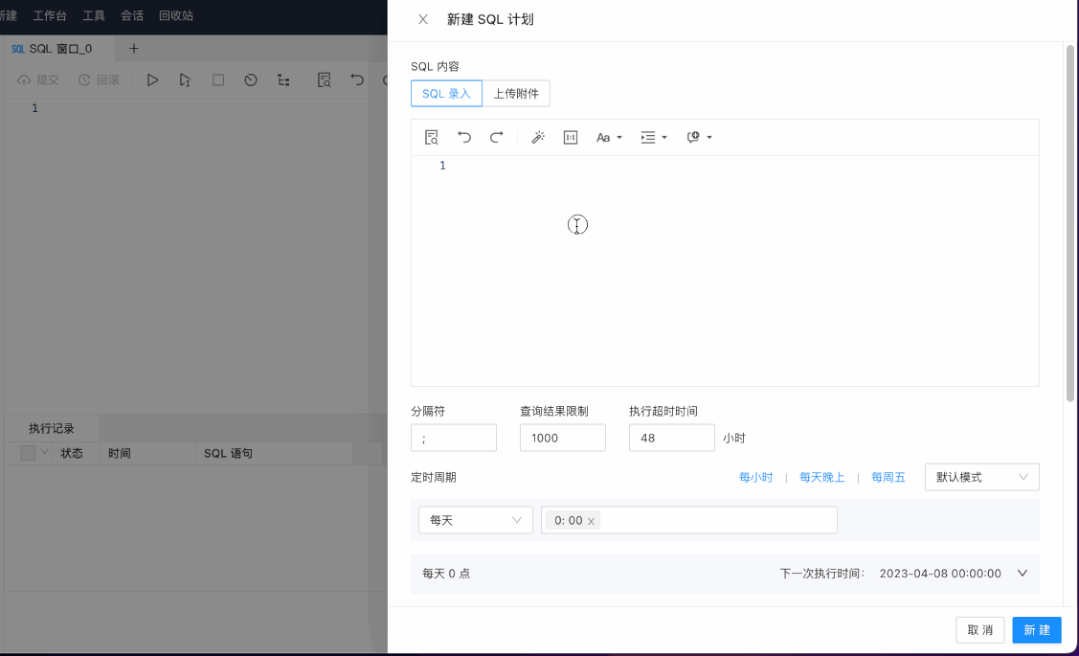This screenshot has width=1079, height=656.
Task: Click the stop execution square icon
Action: (x=218, y=80)
